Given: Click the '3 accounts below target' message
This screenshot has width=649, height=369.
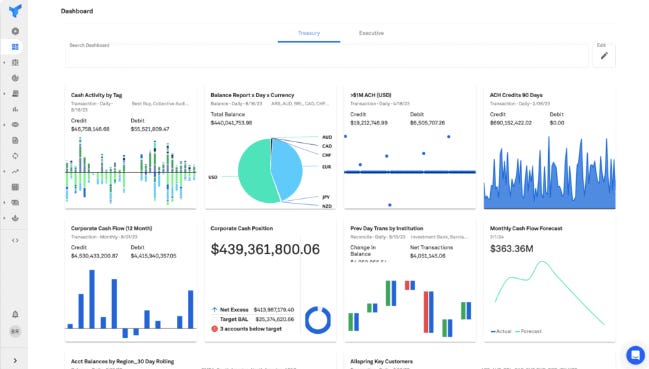Looking at the screenshot, I should (251, 329).
